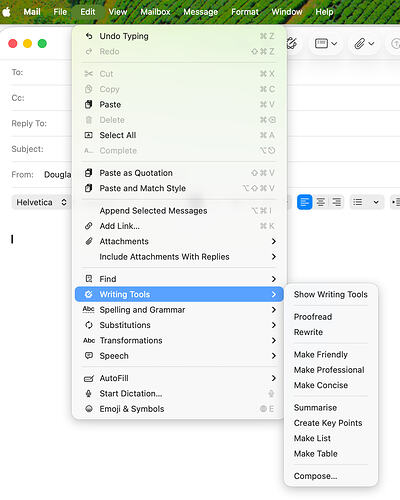Toggle left text alignment
This screenshot has width=400, height=500.
[x=304, y=202]
